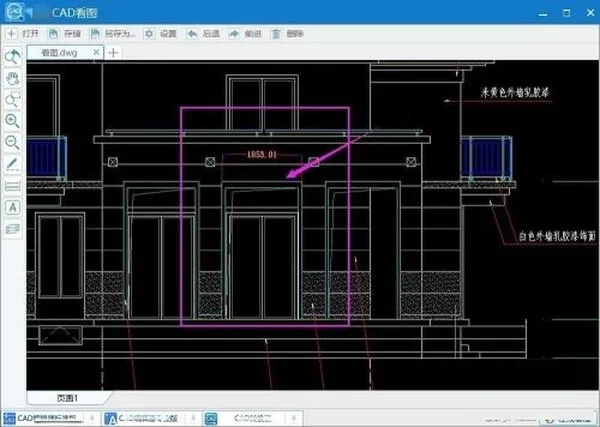Click the 另存为 (Save As) label

point(120,34)
